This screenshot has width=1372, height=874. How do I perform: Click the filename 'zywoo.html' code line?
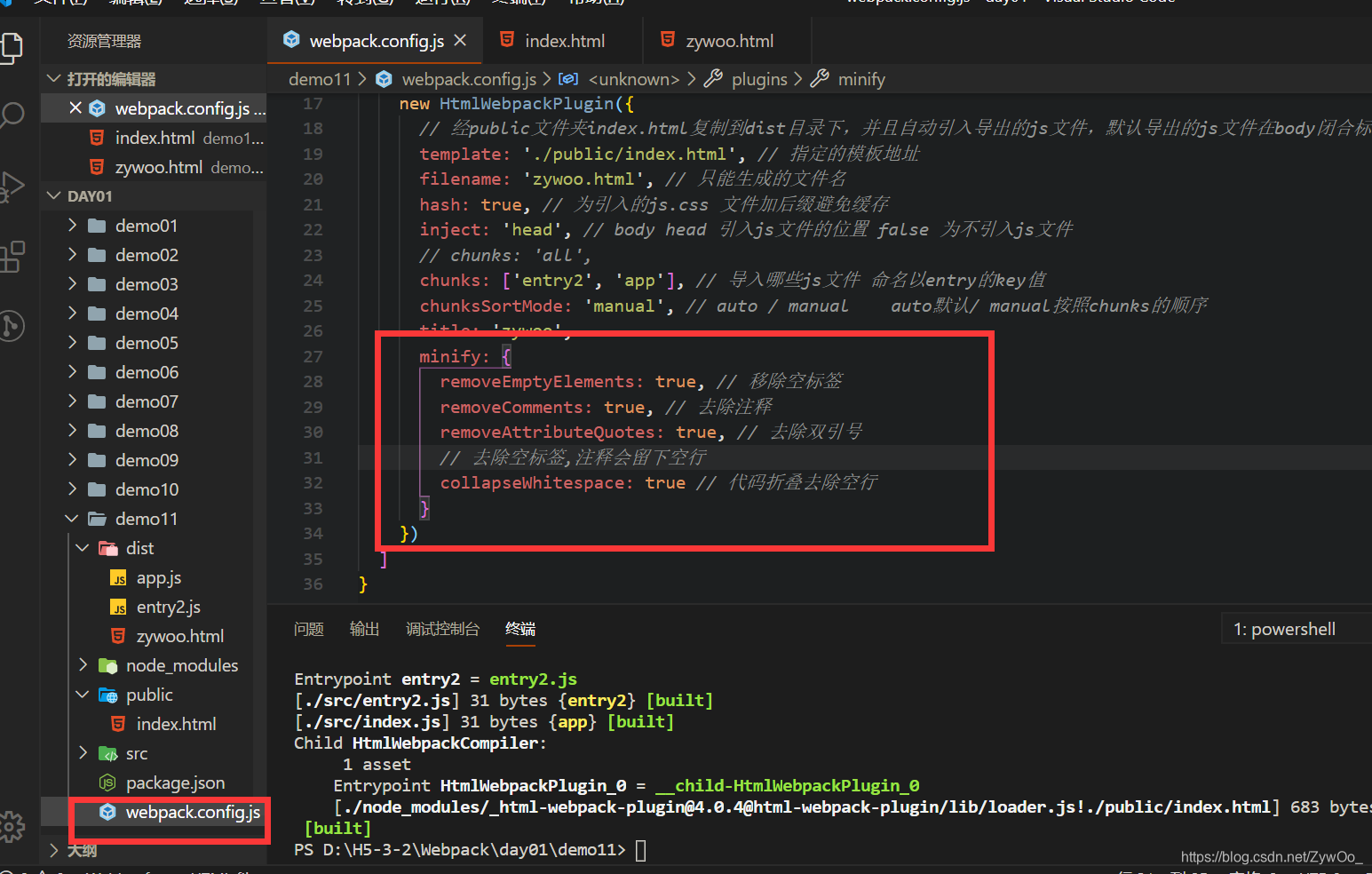tap(633, 179)
